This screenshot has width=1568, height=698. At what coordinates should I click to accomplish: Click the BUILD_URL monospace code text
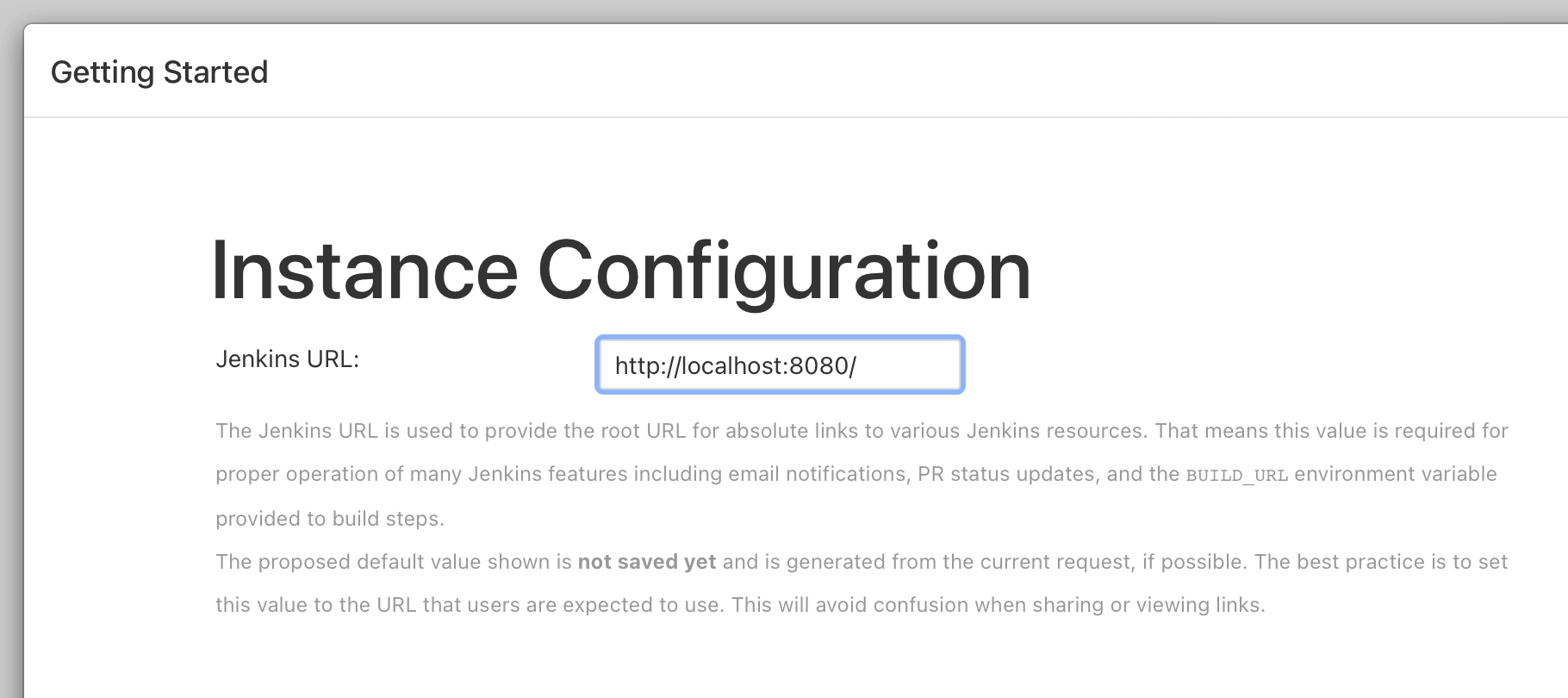click(x=1236, y=476)
